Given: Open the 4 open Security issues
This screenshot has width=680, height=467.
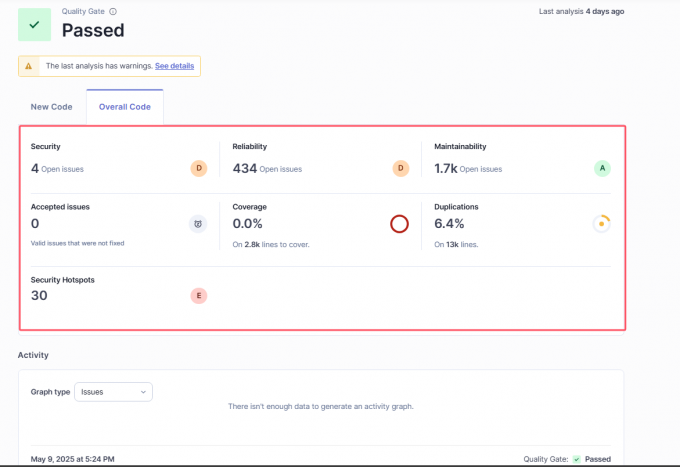Looking at the screenshot, I should point(35,168).
